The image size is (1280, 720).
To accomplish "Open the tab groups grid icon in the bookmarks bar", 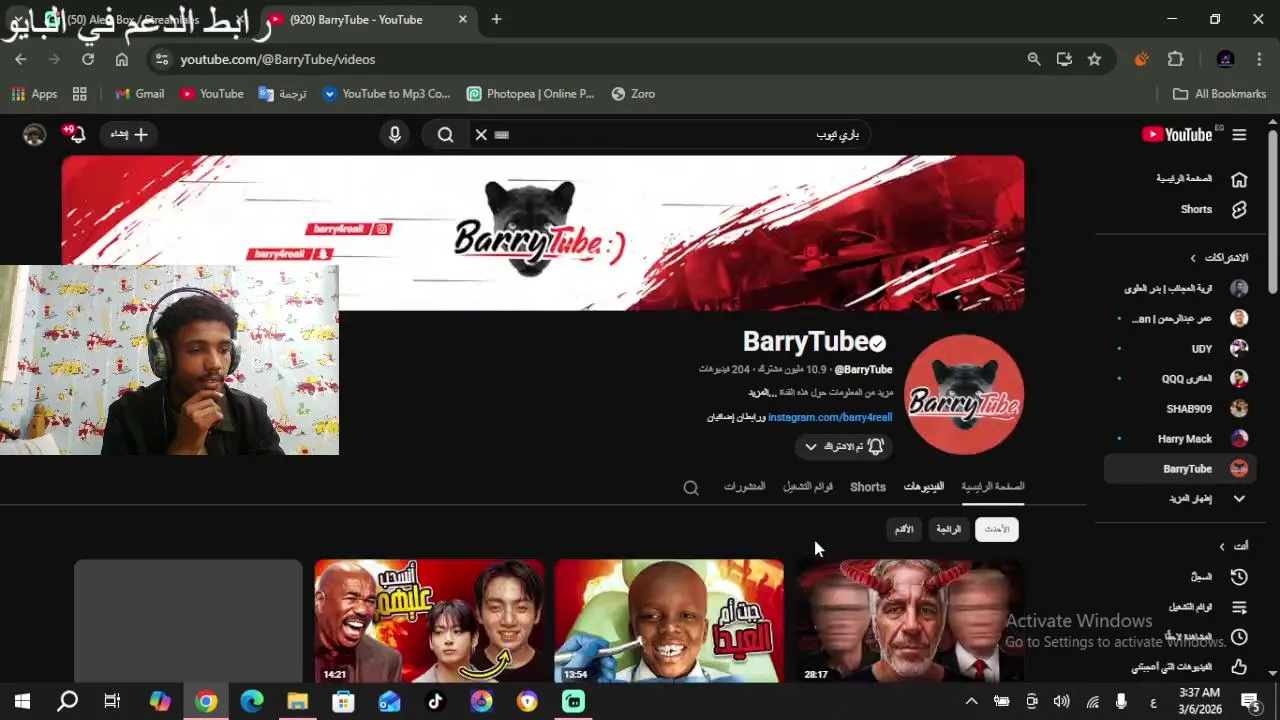I will coord(80,94).
